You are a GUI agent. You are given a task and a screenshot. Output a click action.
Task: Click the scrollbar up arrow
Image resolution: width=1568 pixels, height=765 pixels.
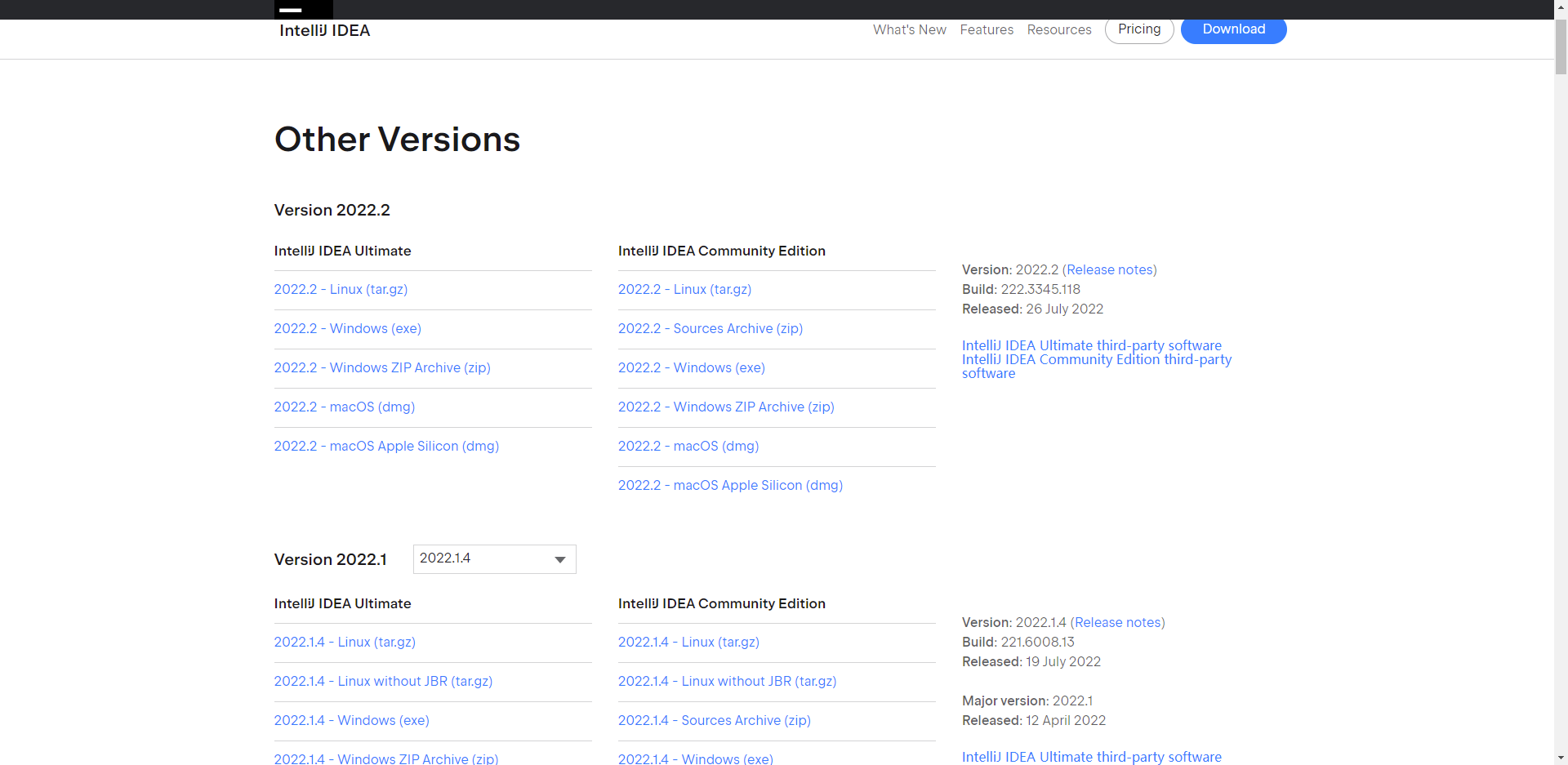pyautogui.click(x=1561, y=7)
